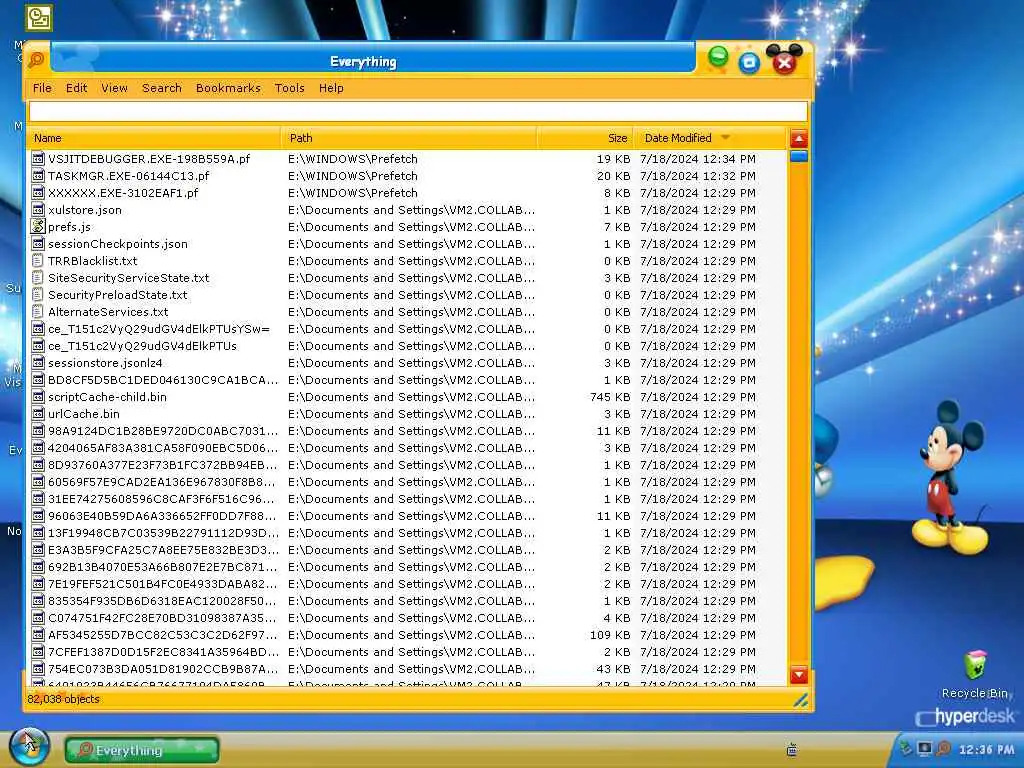Click the E:\WINDOWS\Prefetch path of TASKMGR row
This screenshot has height=768, width=1024.
353,176
